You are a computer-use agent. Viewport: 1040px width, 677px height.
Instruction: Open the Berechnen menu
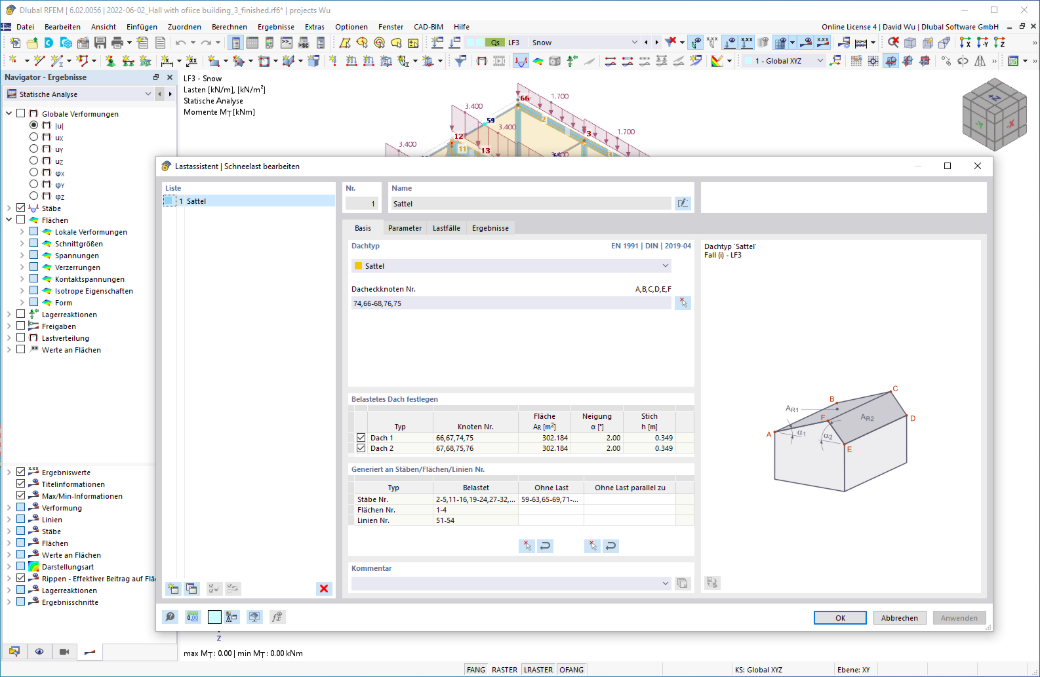(229, 27)
